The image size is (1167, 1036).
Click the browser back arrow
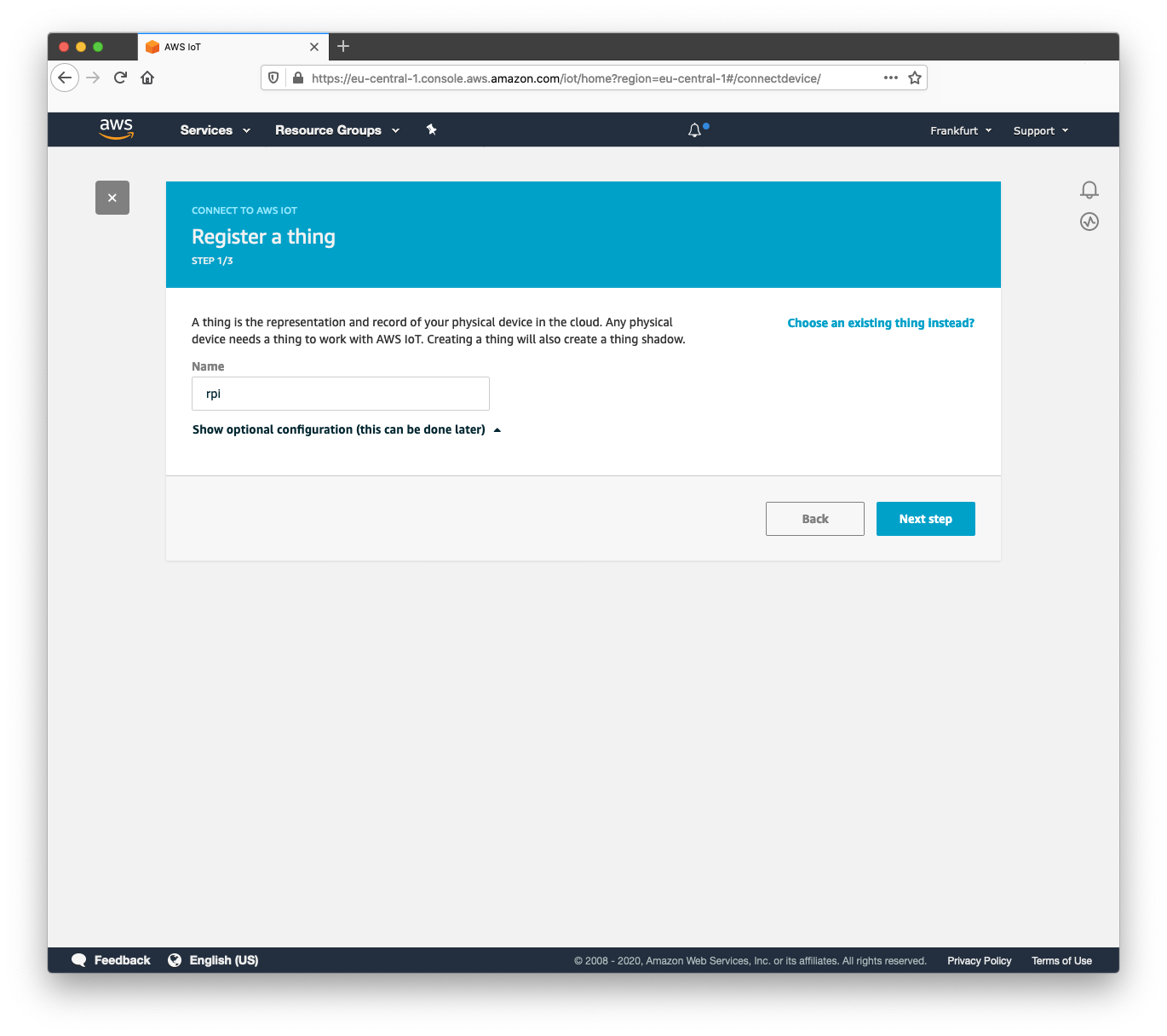point(65,78)
